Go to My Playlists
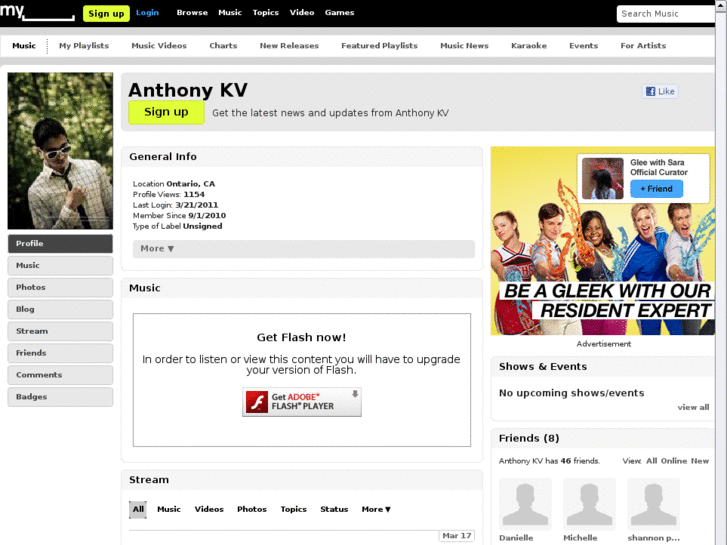Image resolution: width=727 pixels, height=545 pixels. tap(84, 45)
